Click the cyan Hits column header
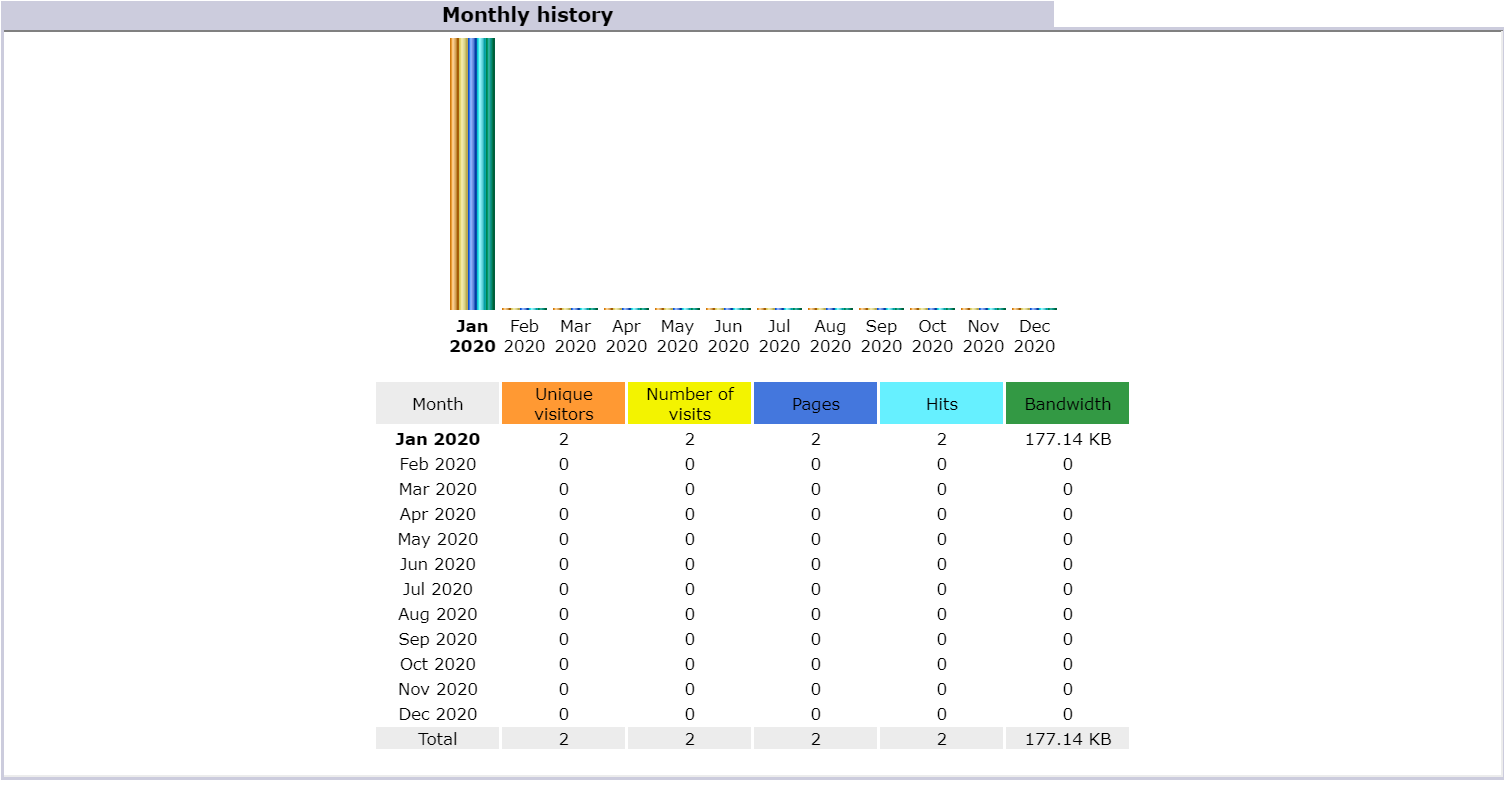 pyautogui.click(x=941, y=403)
